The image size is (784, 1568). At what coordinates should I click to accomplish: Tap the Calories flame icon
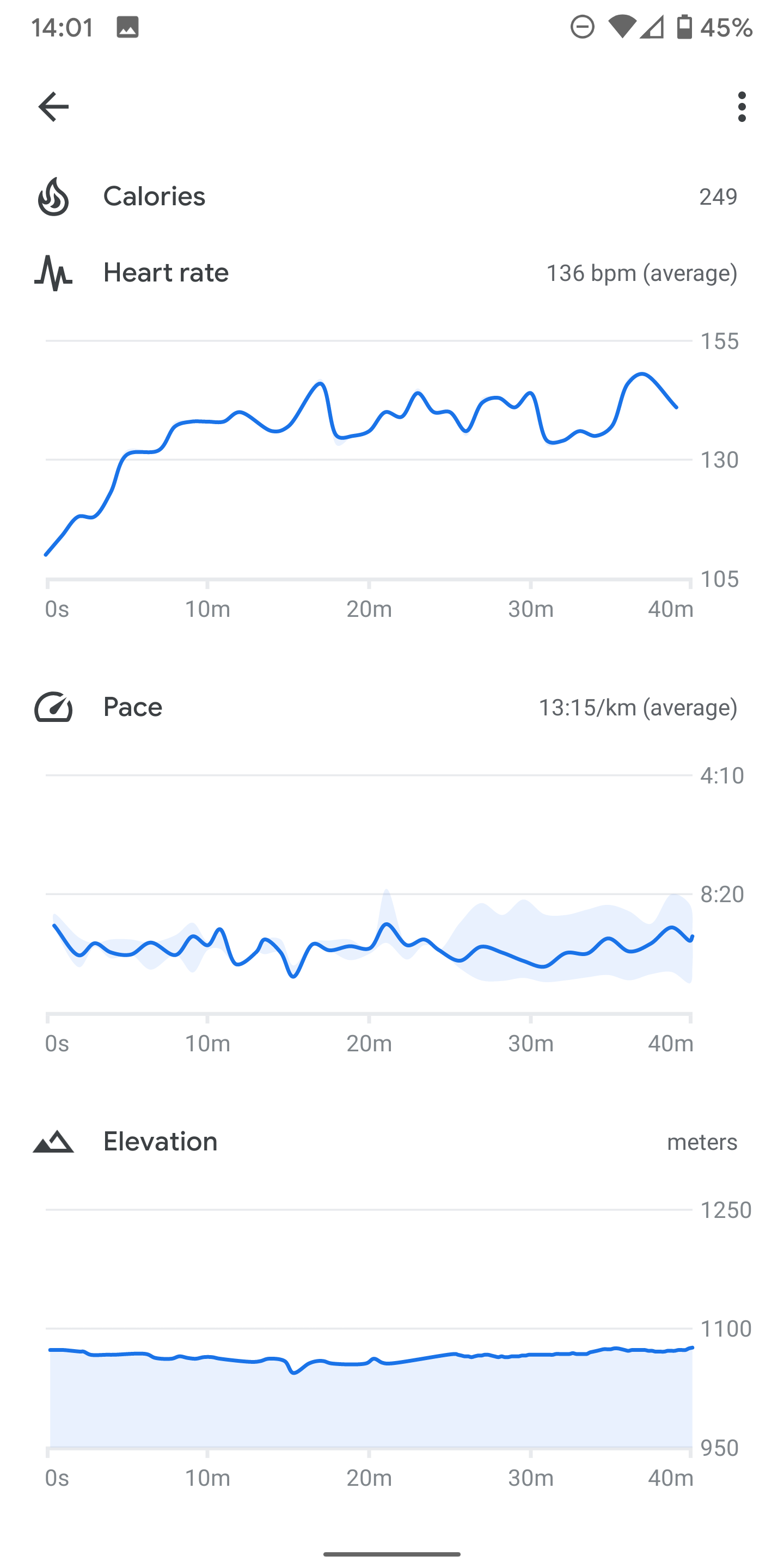coord(53,197)
